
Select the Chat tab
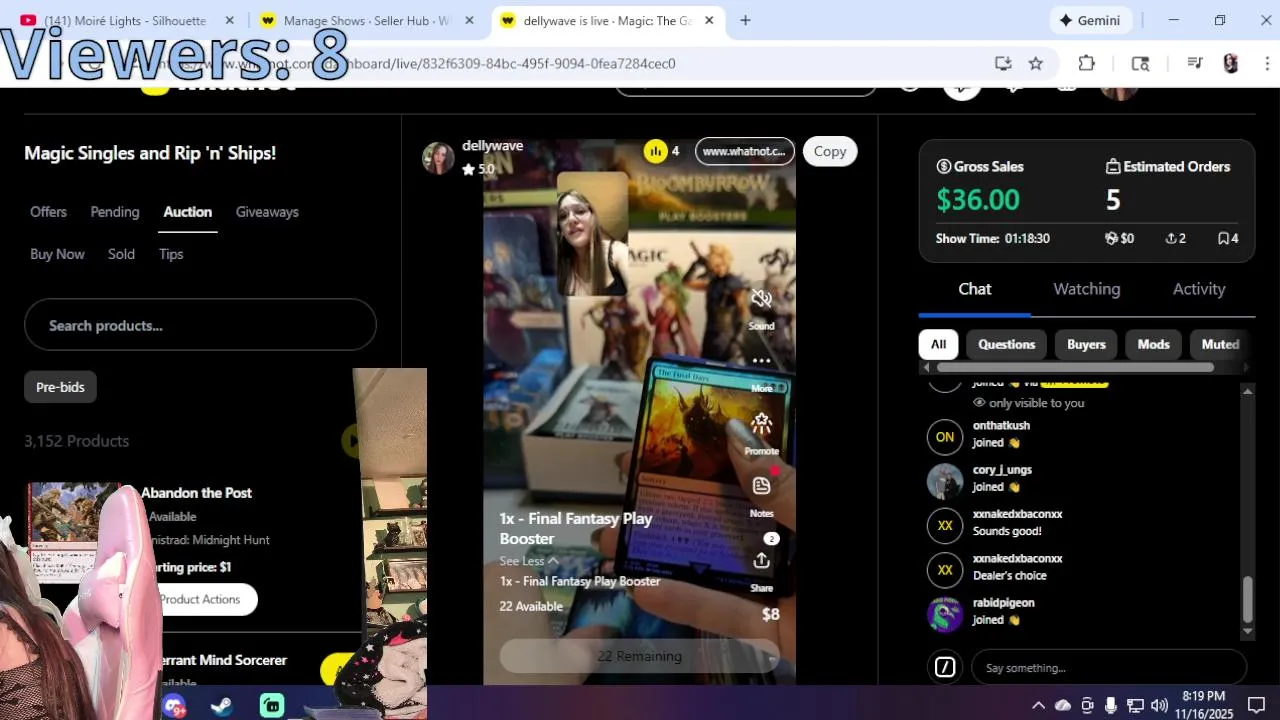(x=975, y=289)
